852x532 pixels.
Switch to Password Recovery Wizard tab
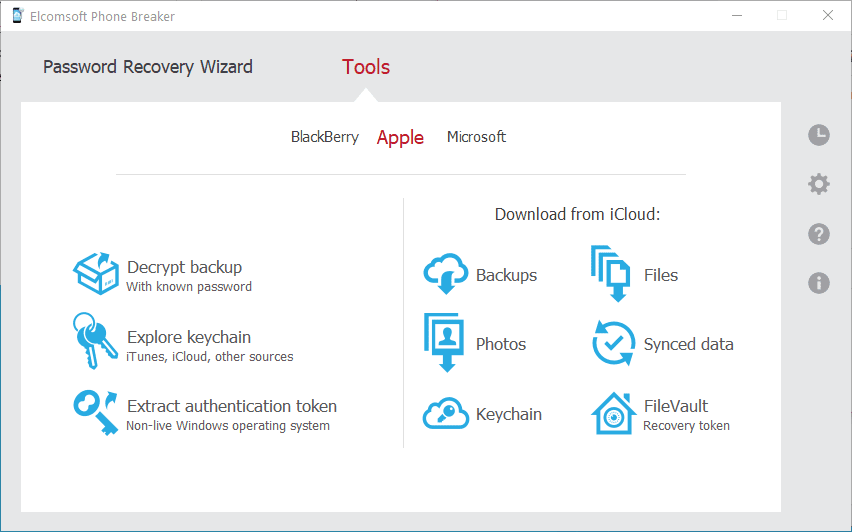point(148,67)
